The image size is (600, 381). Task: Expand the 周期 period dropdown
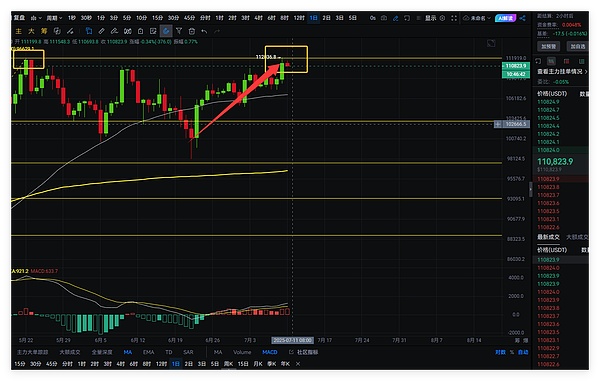[54, 18]
